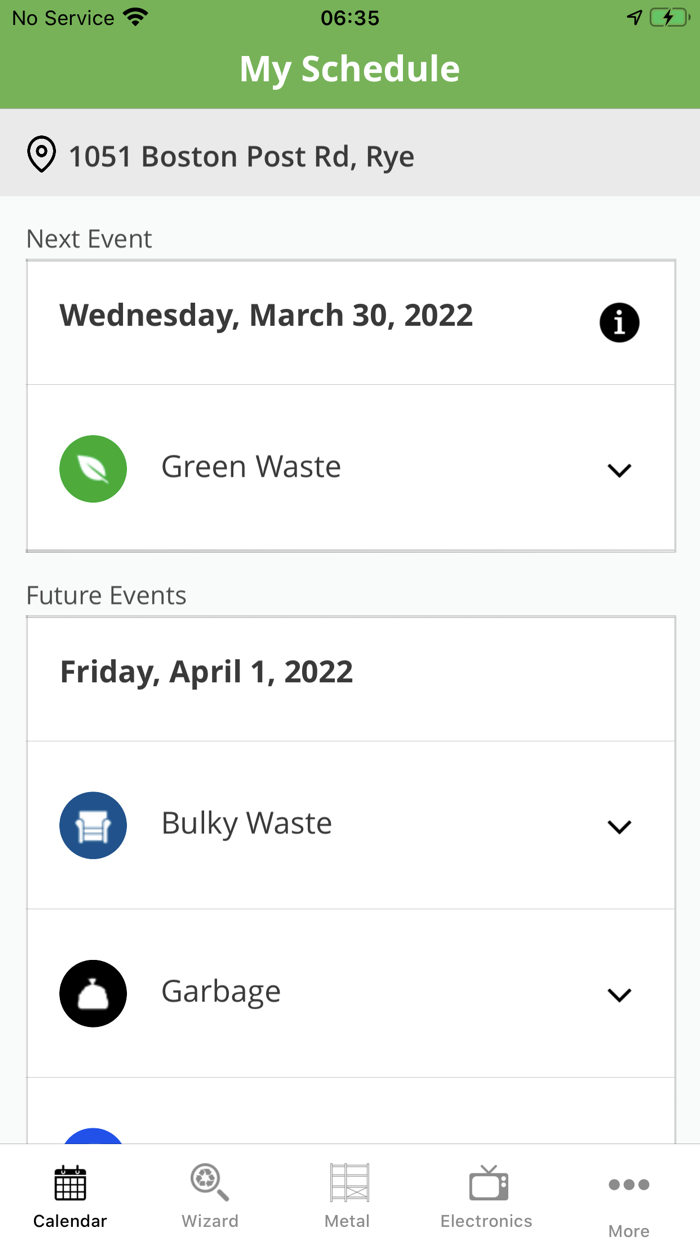700x1244 pixels.
Task: Select the address 1051 Boston Post Rd, Rye
Action: click(241, 156)
